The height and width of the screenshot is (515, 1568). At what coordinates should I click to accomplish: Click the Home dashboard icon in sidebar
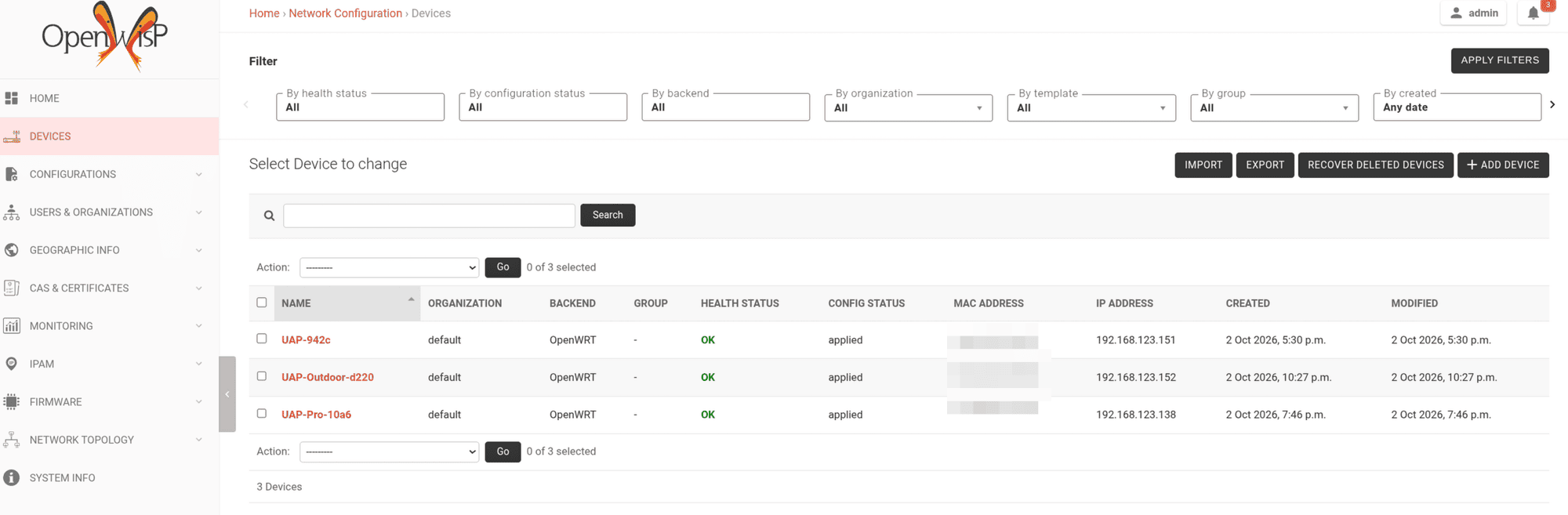click(12, 98)
